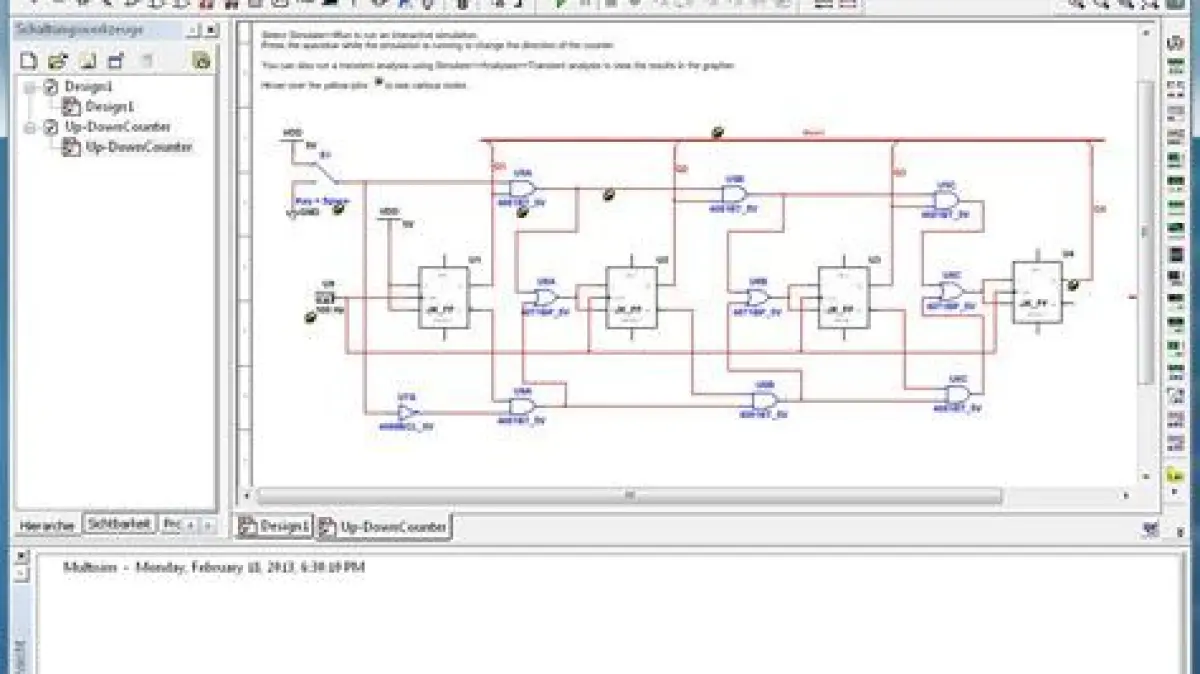The height and width of the screenshot is (674, 1200).
Task: Click the save icon in design toolbox
Action: (88, 61)
